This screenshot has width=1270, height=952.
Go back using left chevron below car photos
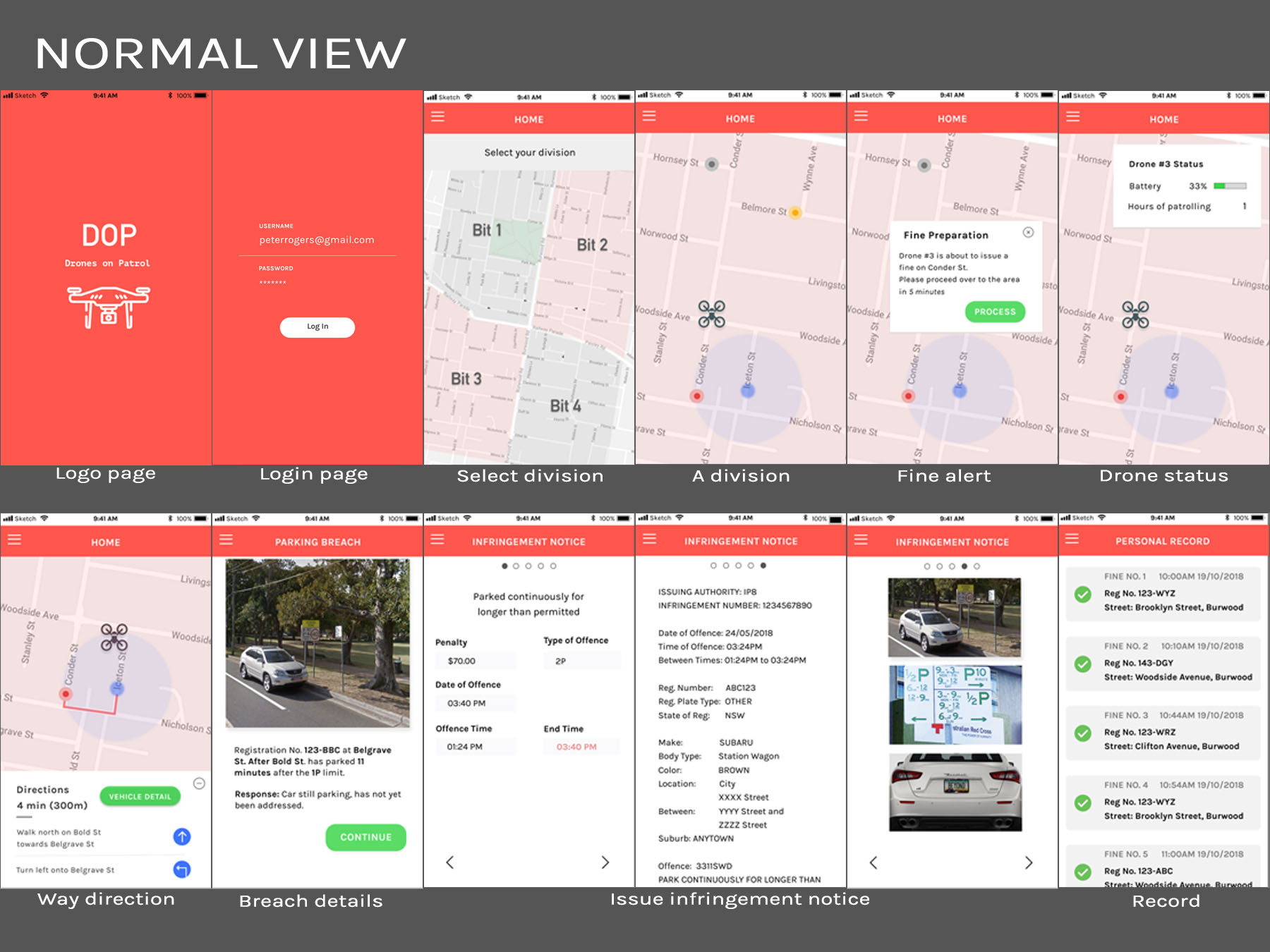pyautogui.click(x=873, y=863)
